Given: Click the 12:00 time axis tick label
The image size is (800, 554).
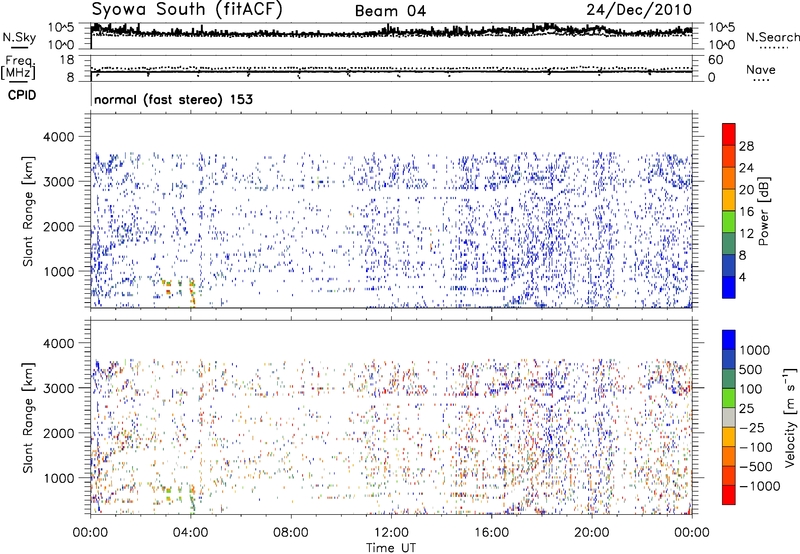Looking at the screenshot, I should tap(391, 533).
